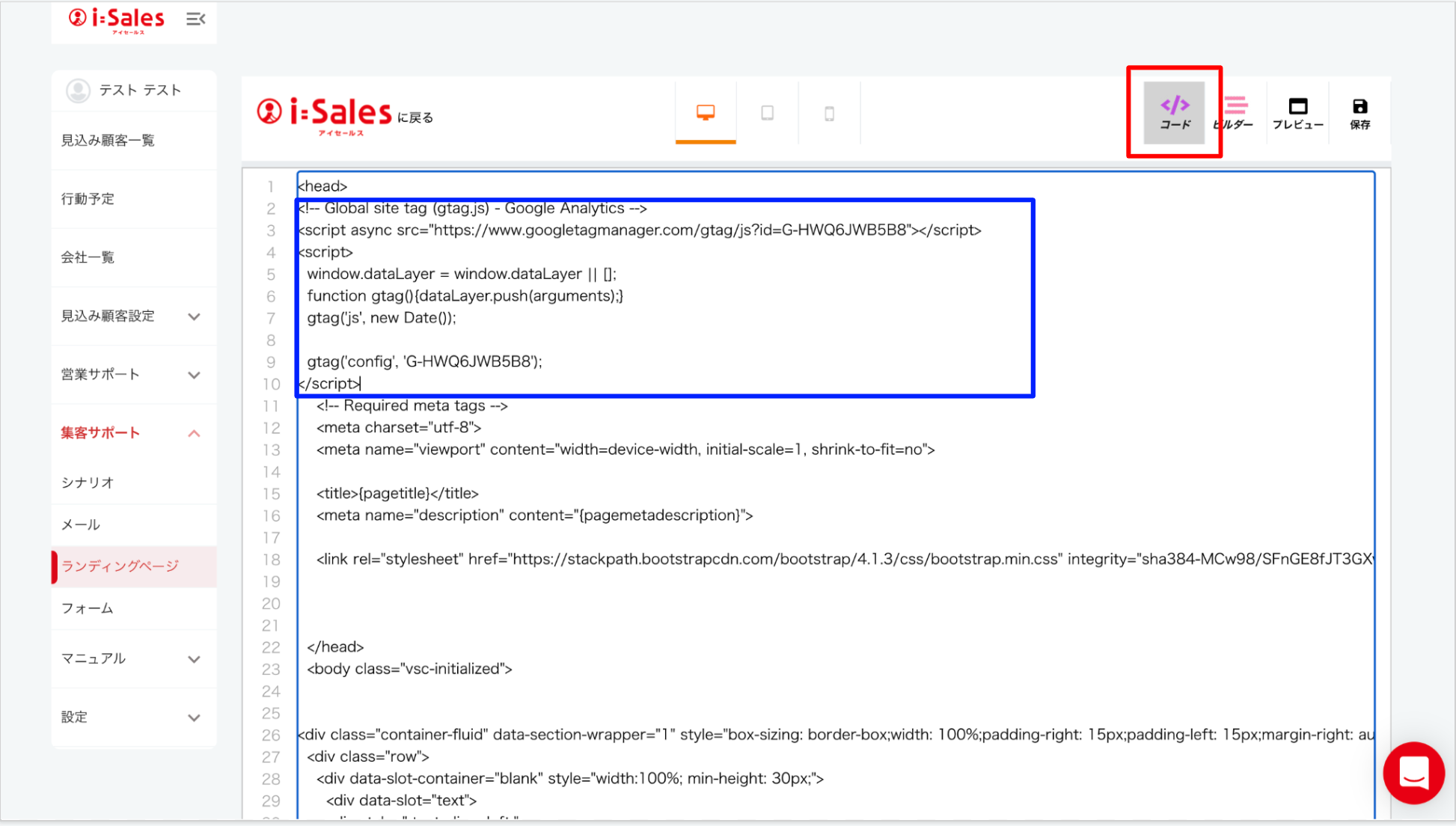Select desktop device view
The height and width of the screenshot is (826, 1456).
(x=705, y=113)
